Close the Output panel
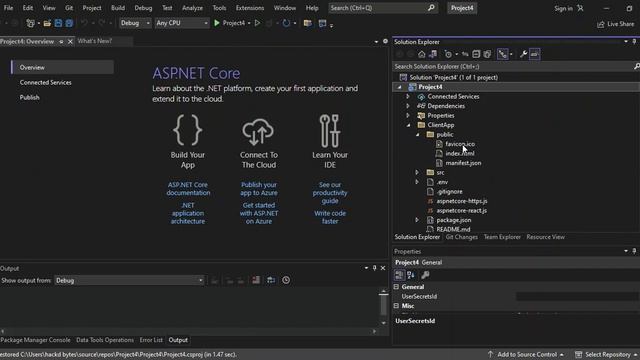640x360 pixels. point(383,268)
